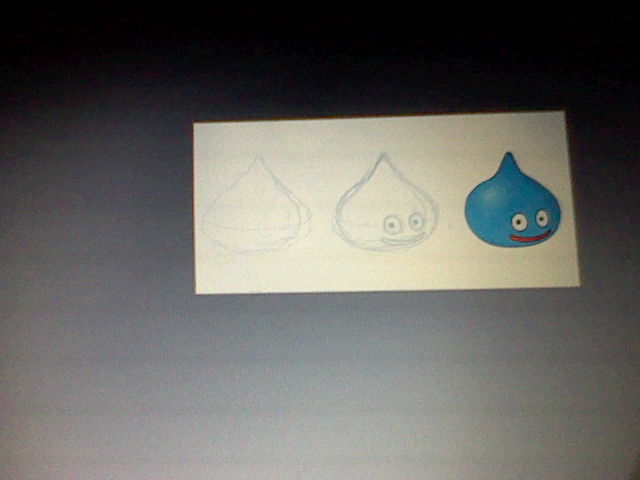Select the middle pencil sketch with face
The height and width of the screenshot is (480, 640).
pos(386,208)
